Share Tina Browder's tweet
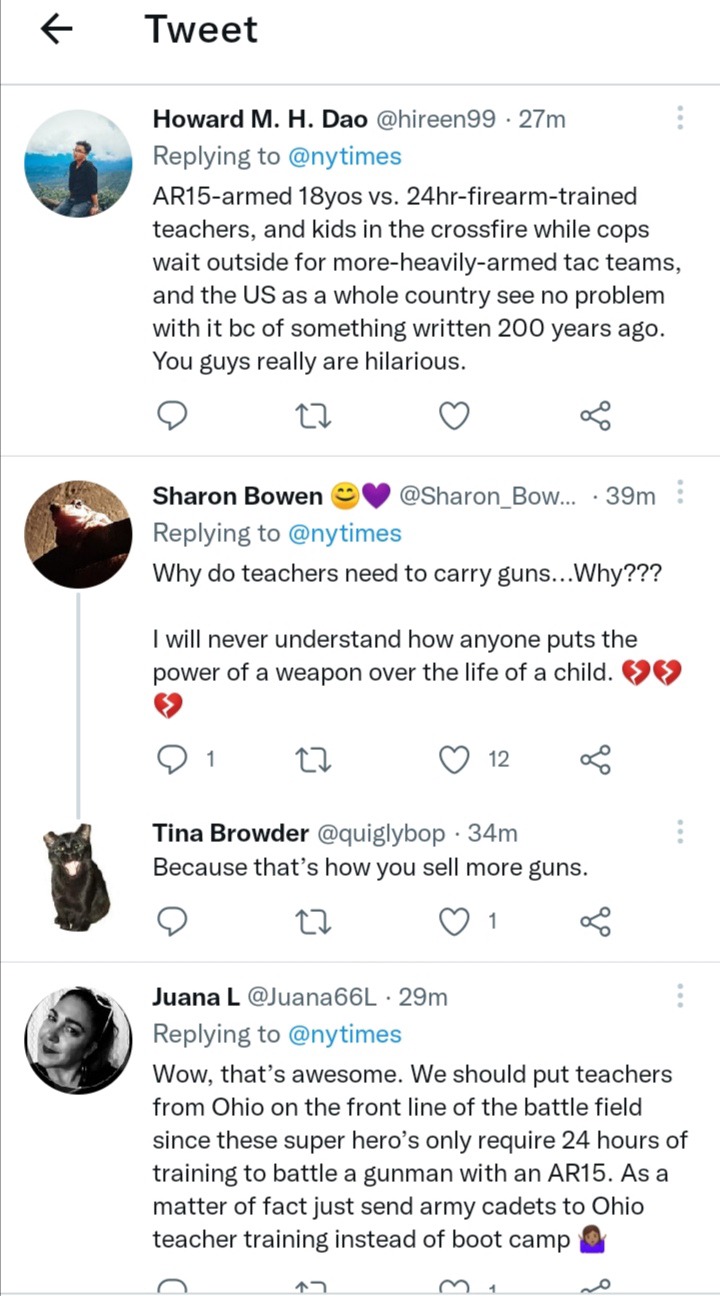Image resolution: width=720 pixels, height=1296 pixels. point(595,921)
